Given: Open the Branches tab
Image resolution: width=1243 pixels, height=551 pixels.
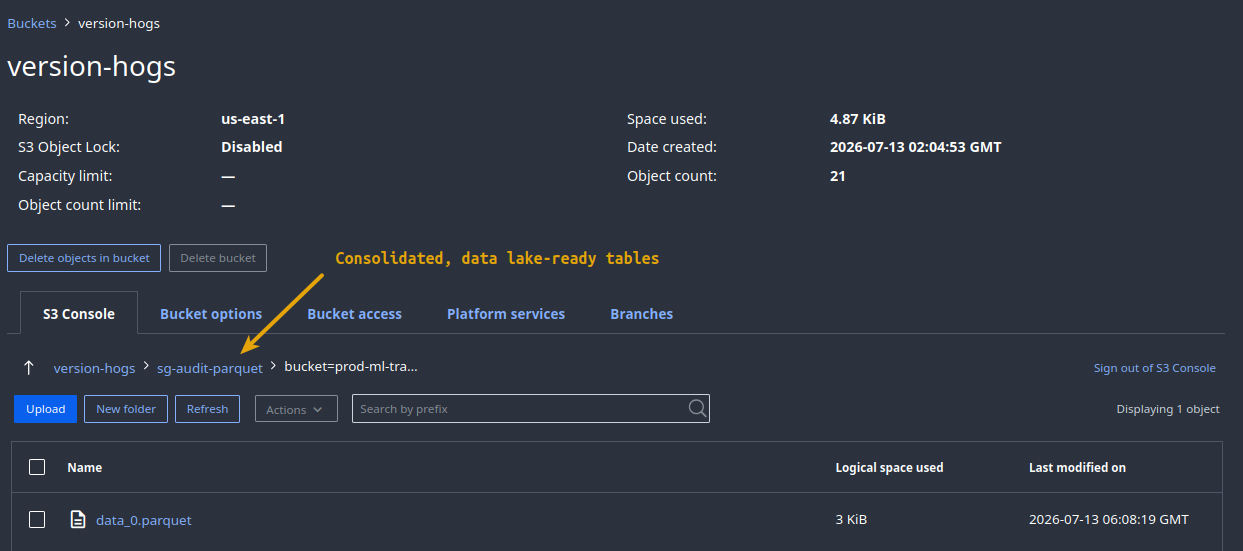Looking at the screenshot, I should 642,314.
